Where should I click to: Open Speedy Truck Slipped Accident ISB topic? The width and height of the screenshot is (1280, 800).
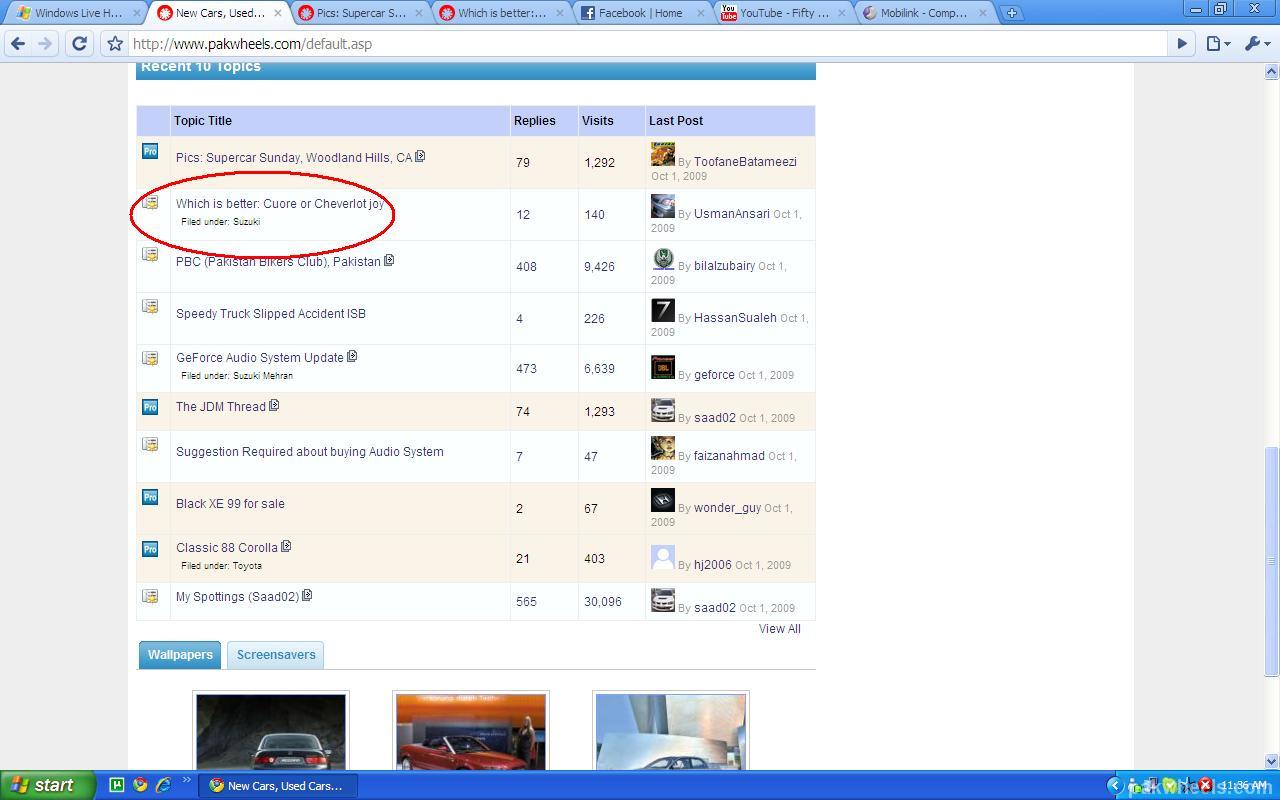271,314
